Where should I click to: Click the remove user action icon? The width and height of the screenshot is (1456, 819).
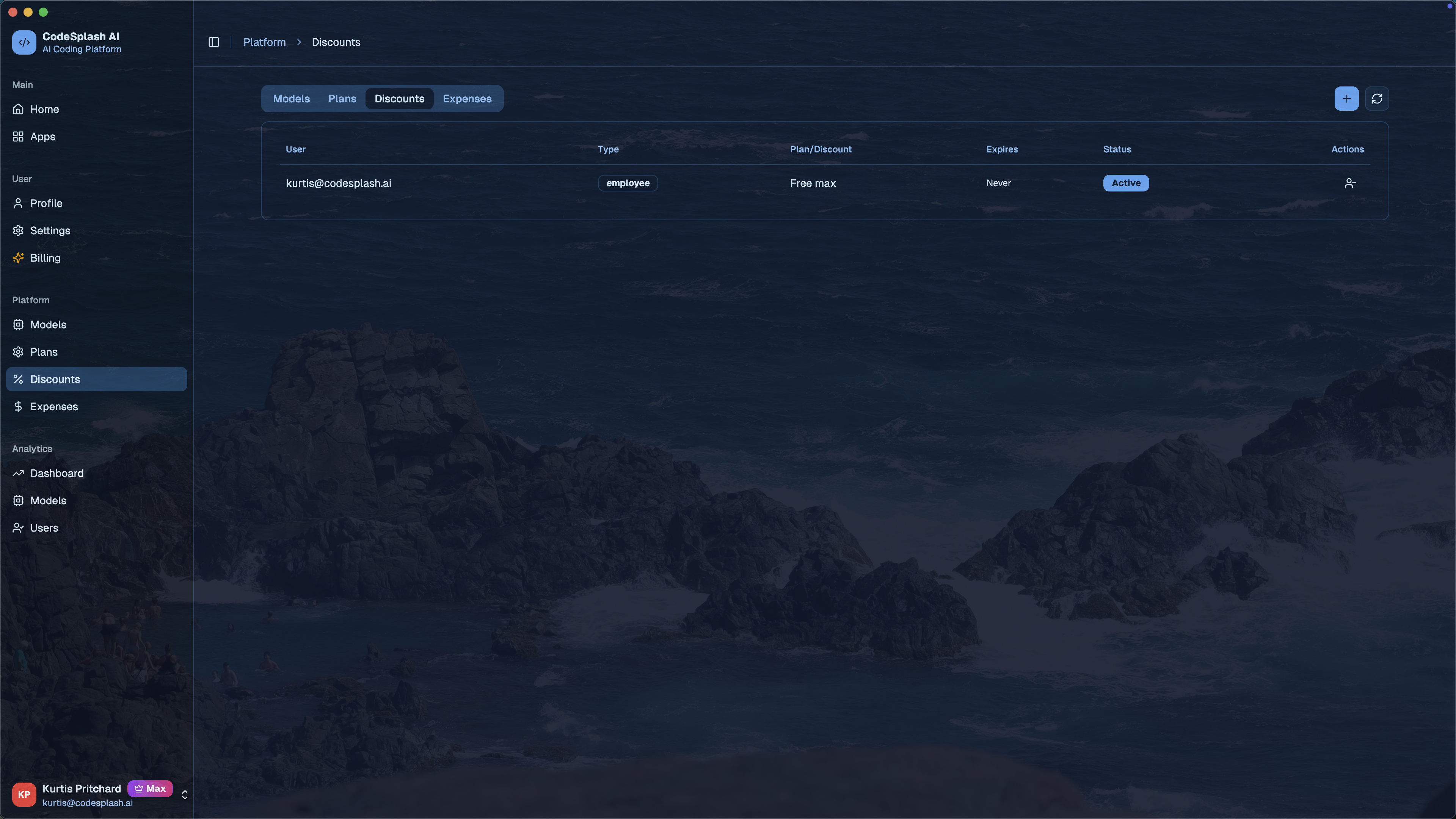click(1350, 183)
